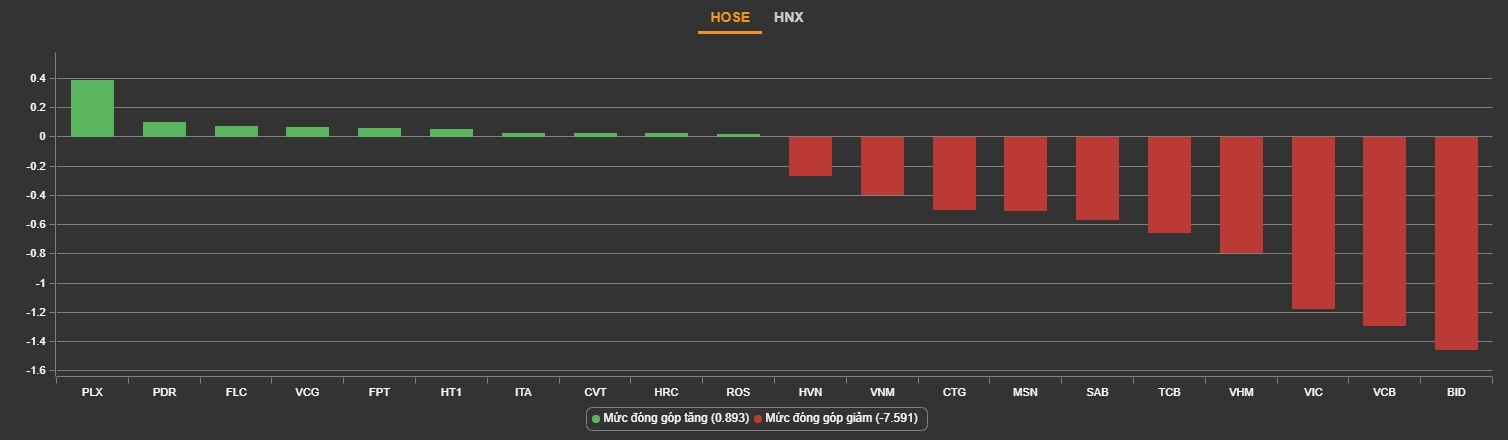Click the red MSN bar
1508x440 pixels.
point(1025,174)
